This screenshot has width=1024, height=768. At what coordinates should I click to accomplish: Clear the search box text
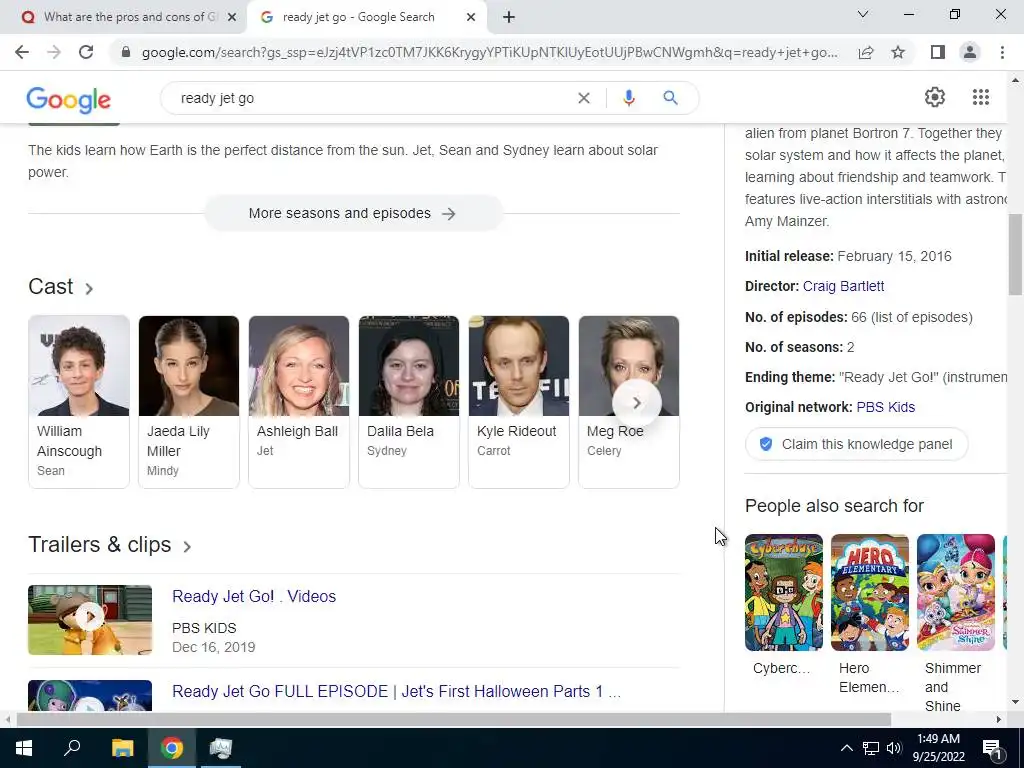(x=584, y=98)
